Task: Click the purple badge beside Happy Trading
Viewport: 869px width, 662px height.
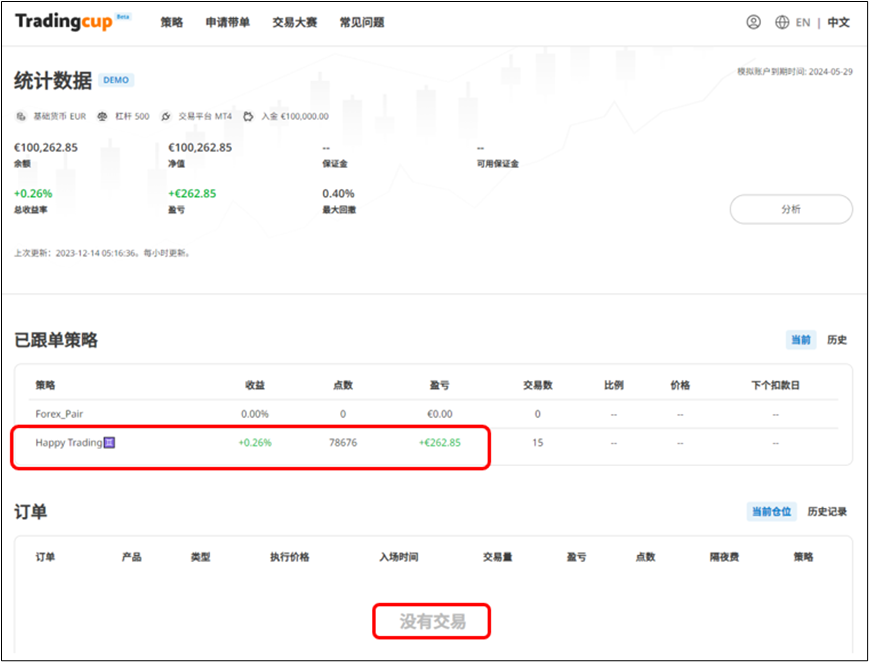Action: click(x=110, y=442)
